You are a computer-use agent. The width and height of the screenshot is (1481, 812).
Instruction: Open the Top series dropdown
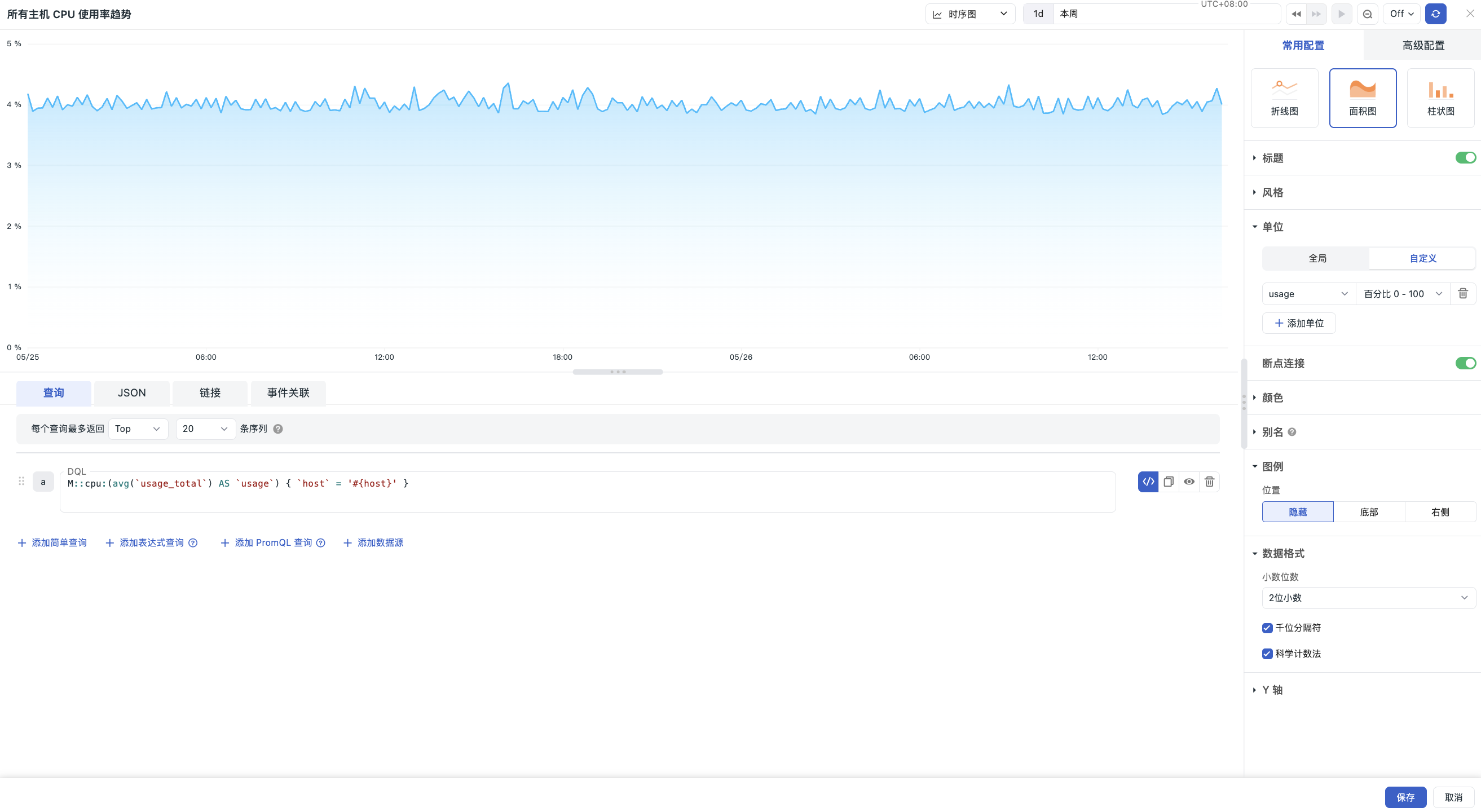click(x=138, y=429)
